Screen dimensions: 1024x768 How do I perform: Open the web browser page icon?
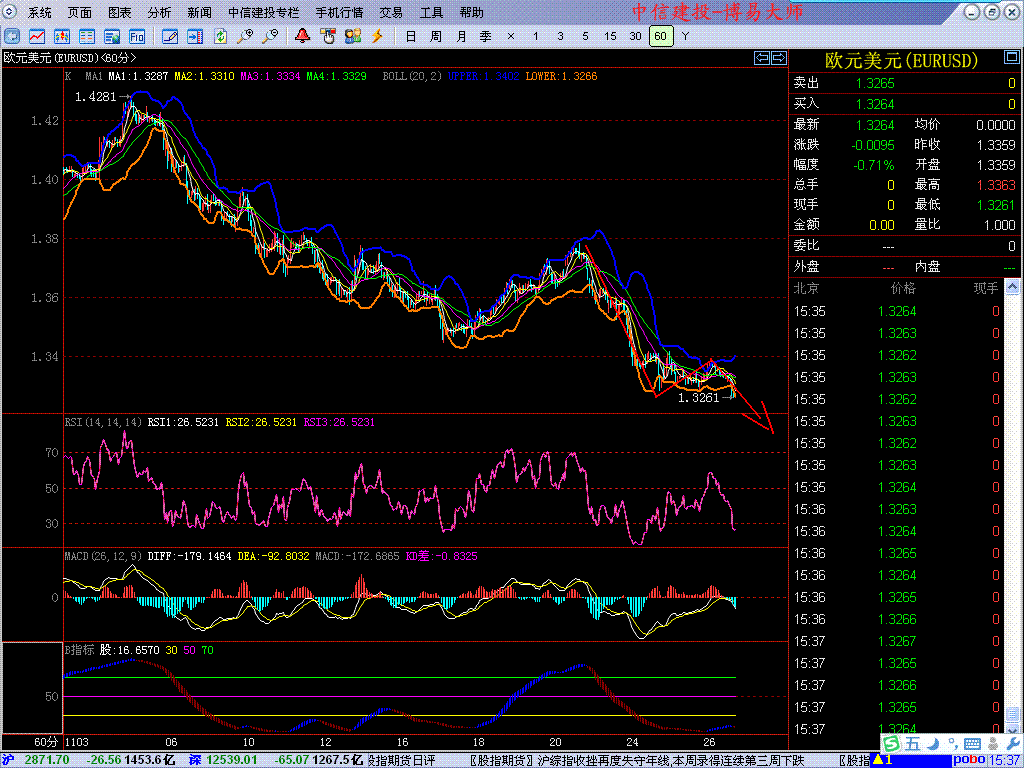(112, 37)
